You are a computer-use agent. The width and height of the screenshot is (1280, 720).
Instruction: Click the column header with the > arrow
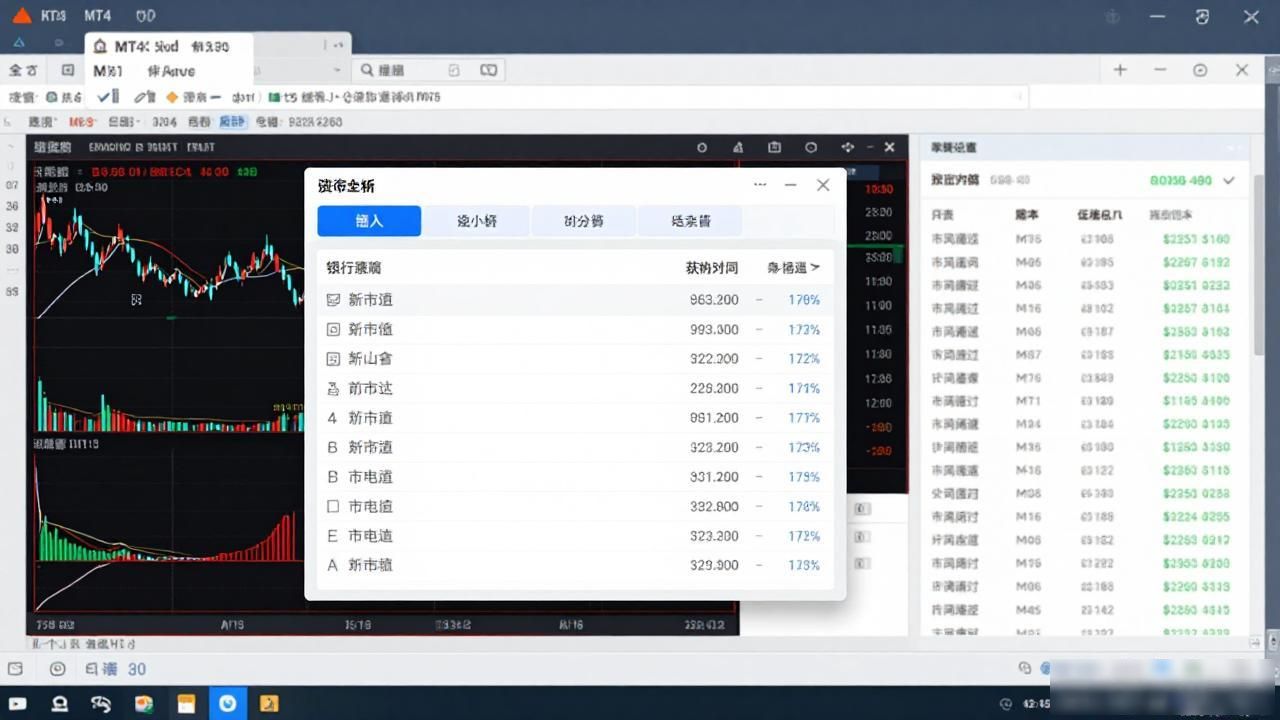(x=793, y=267)
